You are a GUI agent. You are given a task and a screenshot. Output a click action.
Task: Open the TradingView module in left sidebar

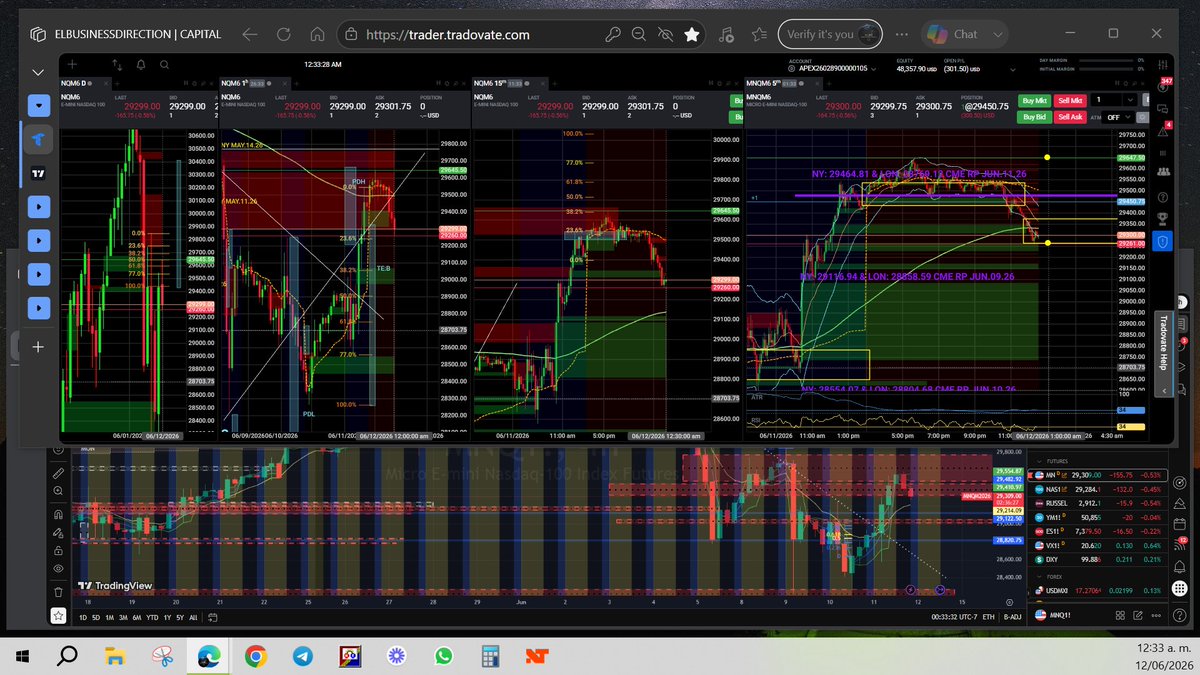(38, 173)
